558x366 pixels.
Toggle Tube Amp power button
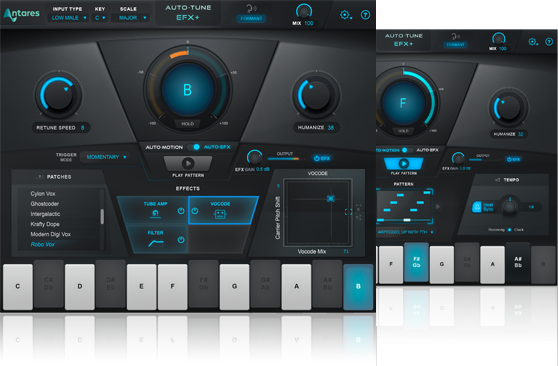coord(181,211)
